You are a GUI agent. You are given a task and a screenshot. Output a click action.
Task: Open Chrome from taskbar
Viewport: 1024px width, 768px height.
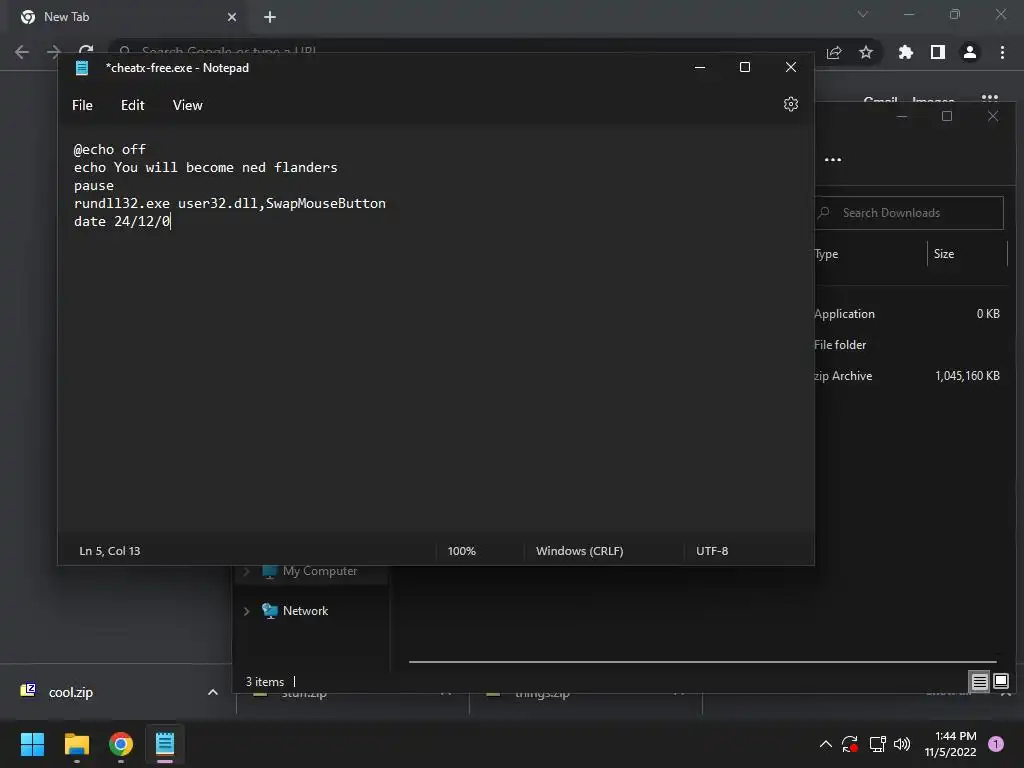click(x=121, y=744)
